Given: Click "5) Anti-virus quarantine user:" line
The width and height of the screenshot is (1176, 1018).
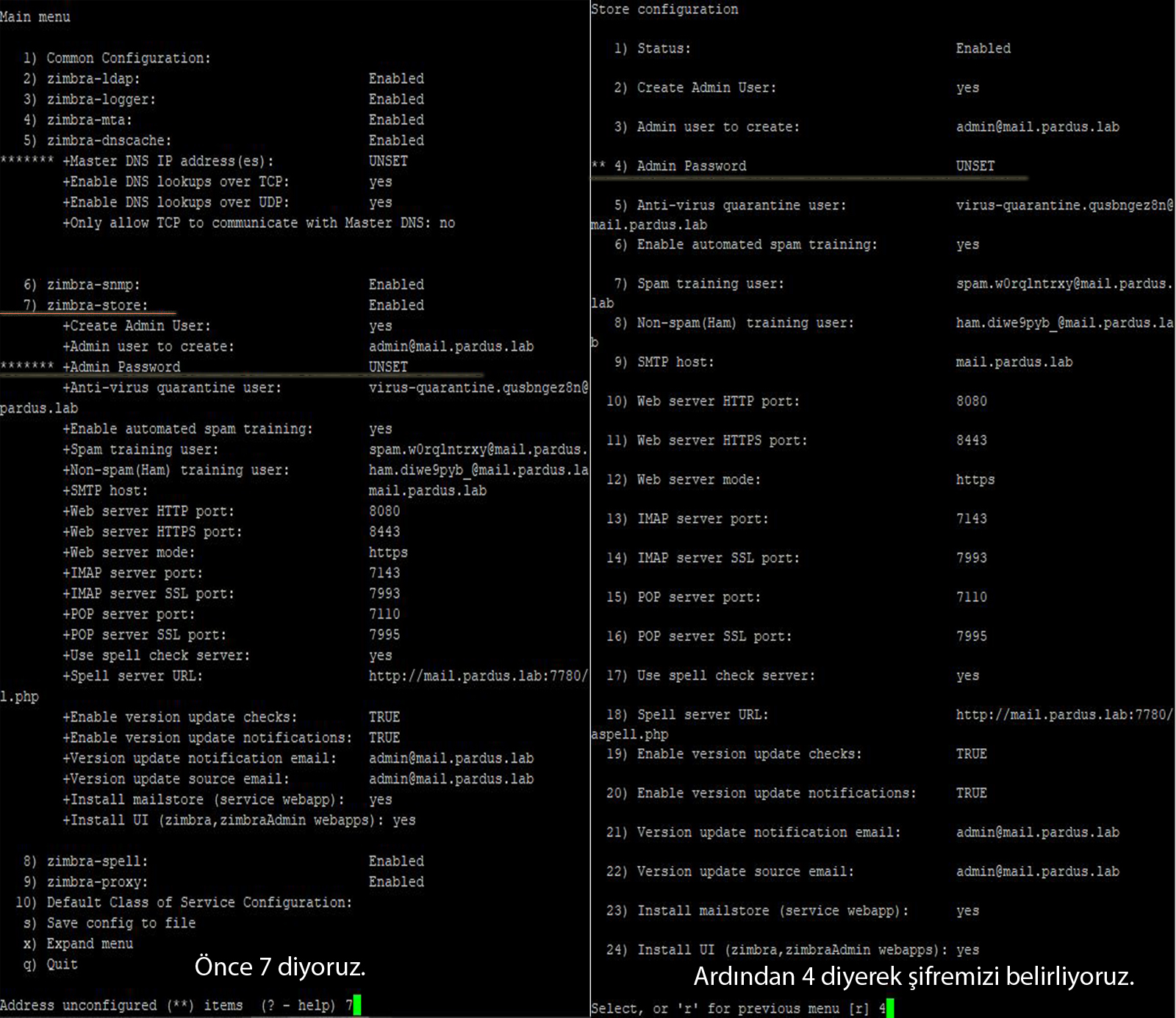Looking at the screenshot, I should point(731,205).
